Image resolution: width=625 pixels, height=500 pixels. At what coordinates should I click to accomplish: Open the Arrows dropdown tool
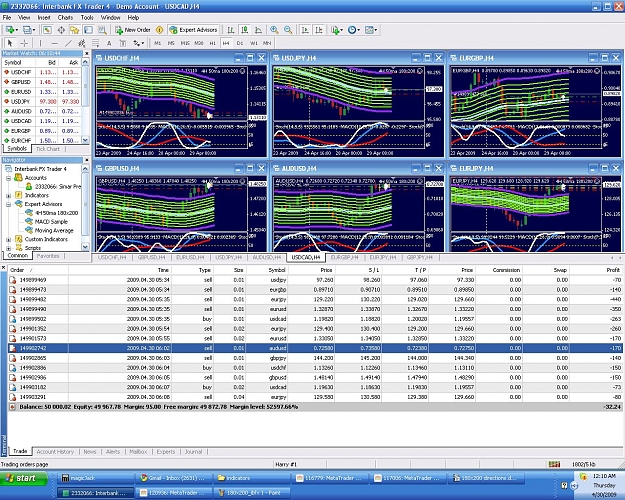138,43
